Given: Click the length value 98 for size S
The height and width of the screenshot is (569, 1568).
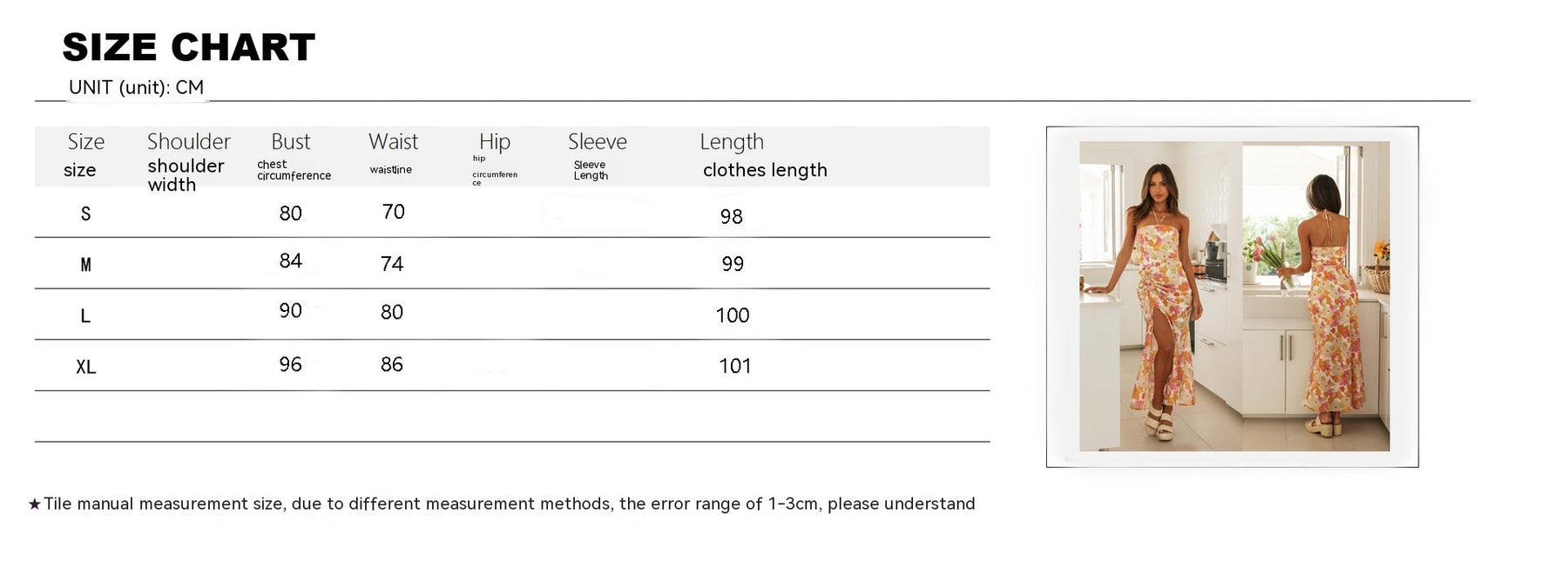Looking at the screenshot, I should [x=732, y=216].
